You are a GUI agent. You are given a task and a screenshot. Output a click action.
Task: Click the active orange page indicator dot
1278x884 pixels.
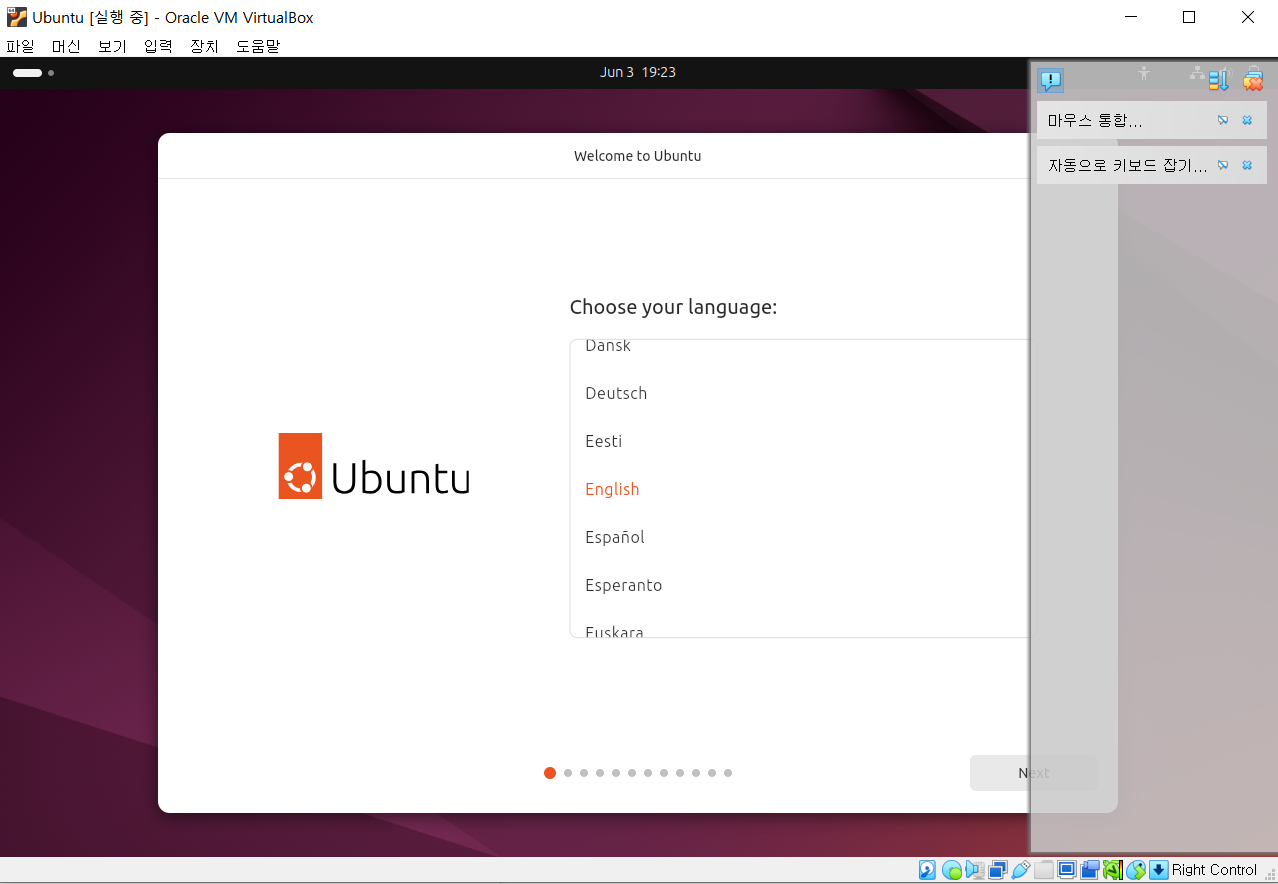pyautogui.click(x=550, y=773)
